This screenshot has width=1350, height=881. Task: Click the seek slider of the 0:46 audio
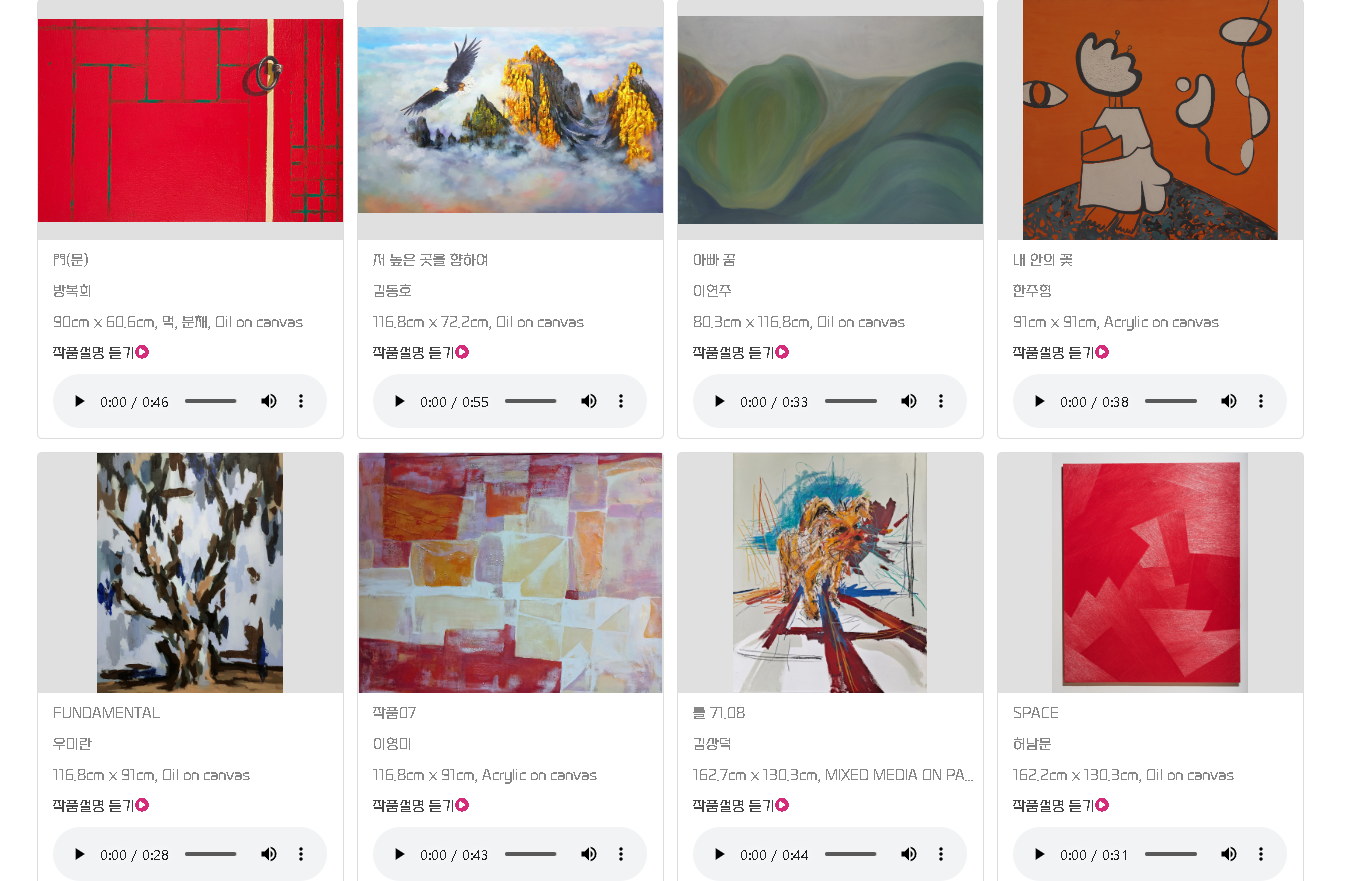211,401
